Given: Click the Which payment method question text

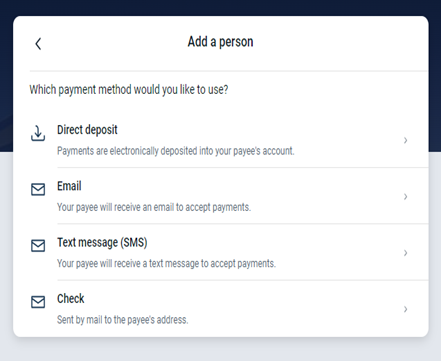Looking at the screenshot, I should pyautogui.click(x=129, y=90).
